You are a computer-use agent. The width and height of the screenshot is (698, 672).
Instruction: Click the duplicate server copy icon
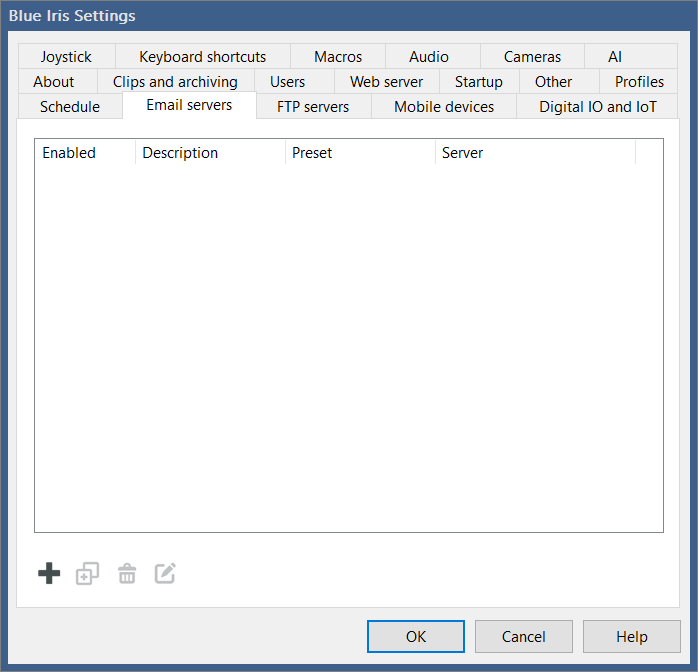coord(87,573)
